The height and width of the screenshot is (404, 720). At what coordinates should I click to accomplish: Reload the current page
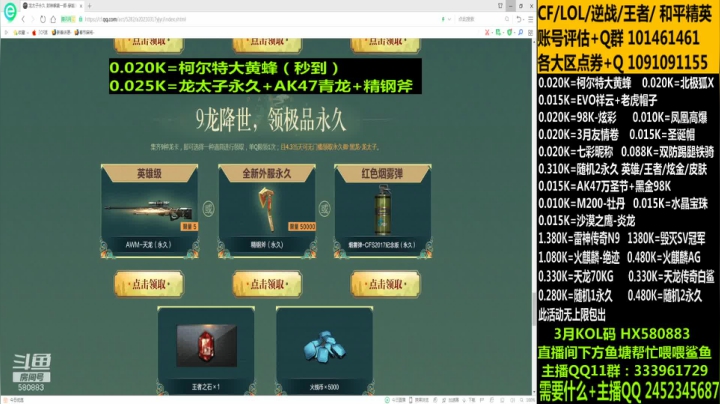(43, 19)
